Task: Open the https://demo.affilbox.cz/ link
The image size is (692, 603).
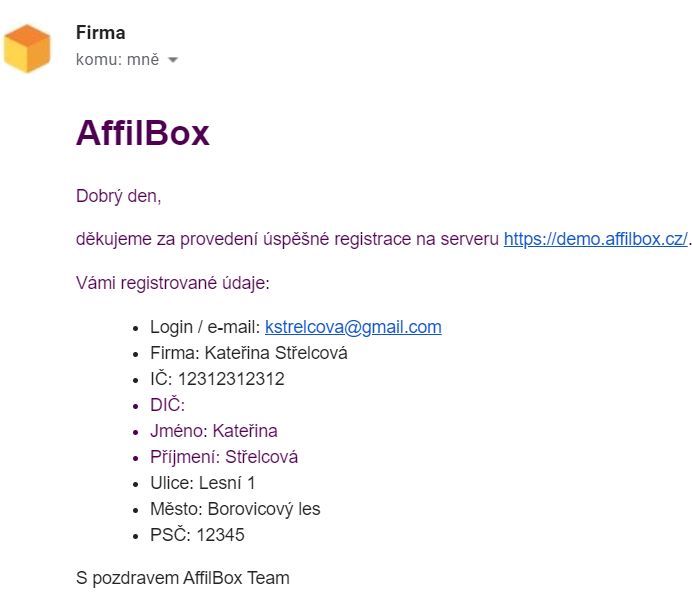Action: pos(595,239)
